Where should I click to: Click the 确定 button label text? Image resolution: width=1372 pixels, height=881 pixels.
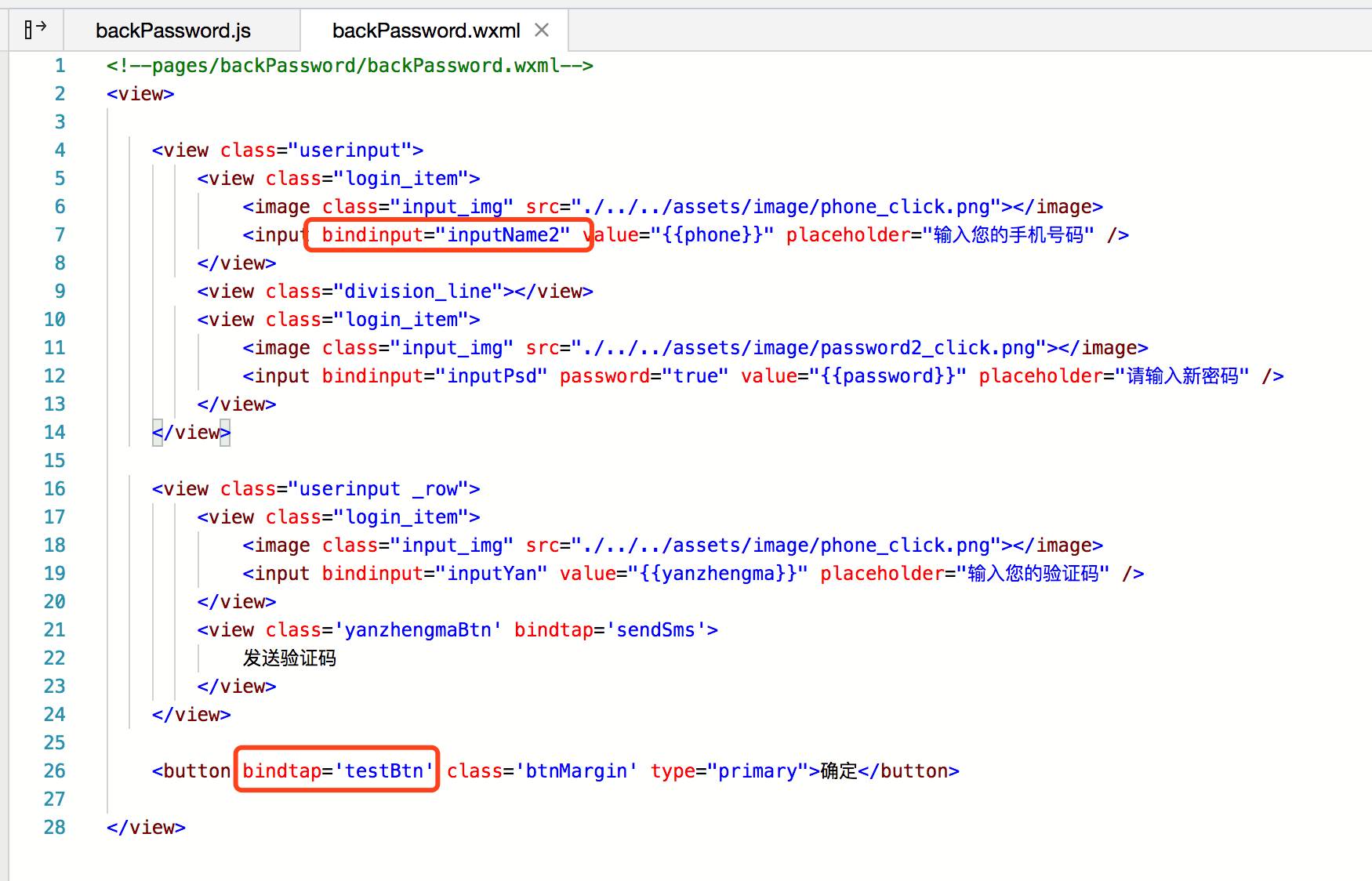coord(839,771)
